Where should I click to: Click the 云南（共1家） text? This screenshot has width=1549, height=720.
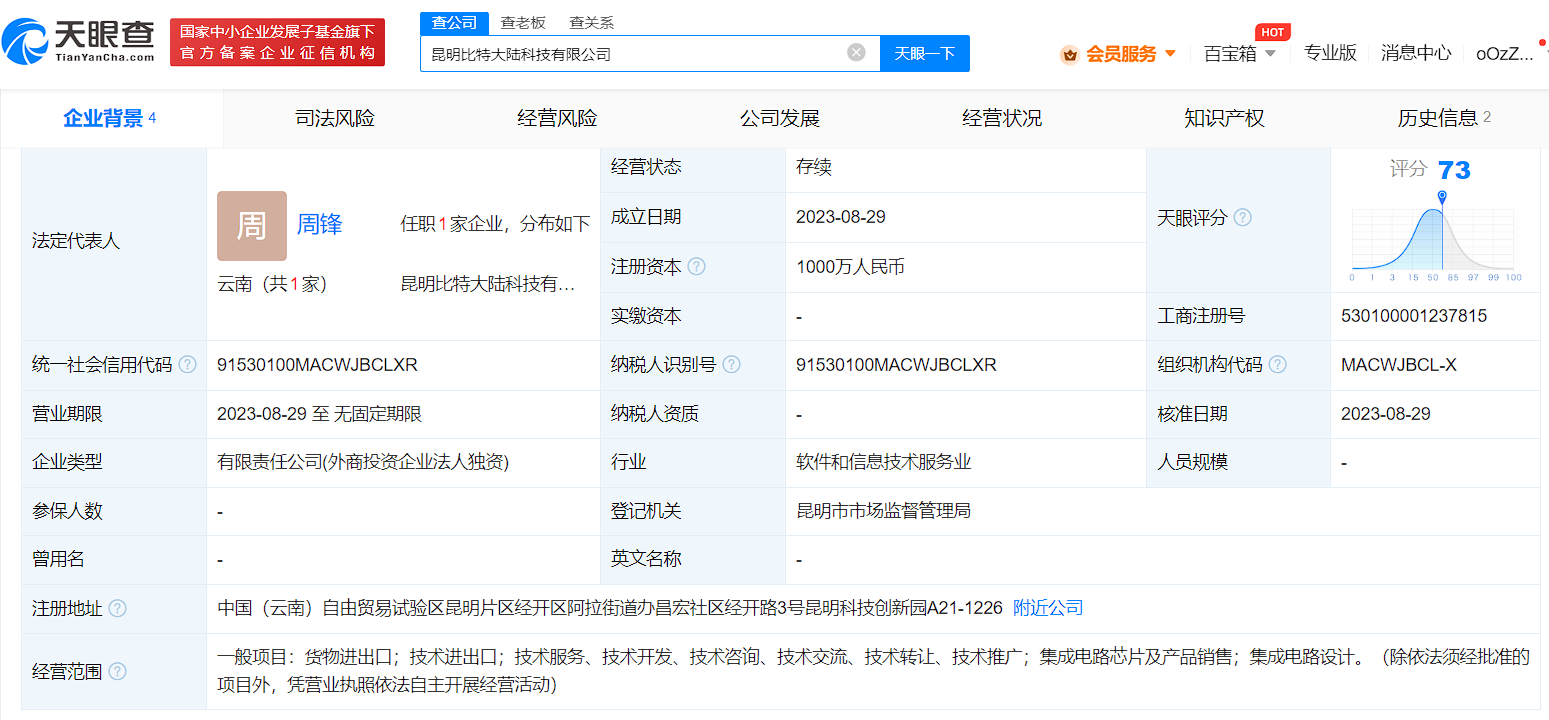272,284
